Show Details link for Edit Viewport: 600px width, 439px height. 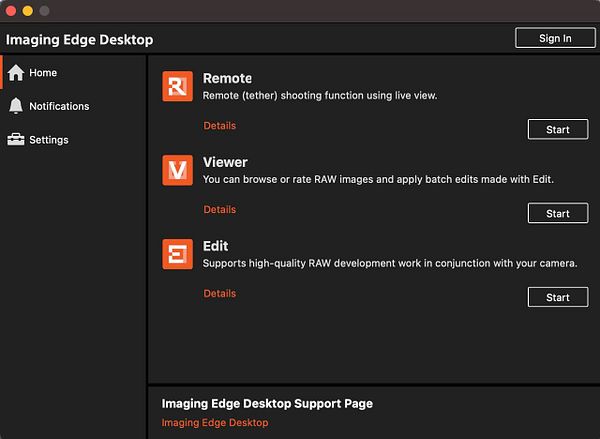pos(219,294)
